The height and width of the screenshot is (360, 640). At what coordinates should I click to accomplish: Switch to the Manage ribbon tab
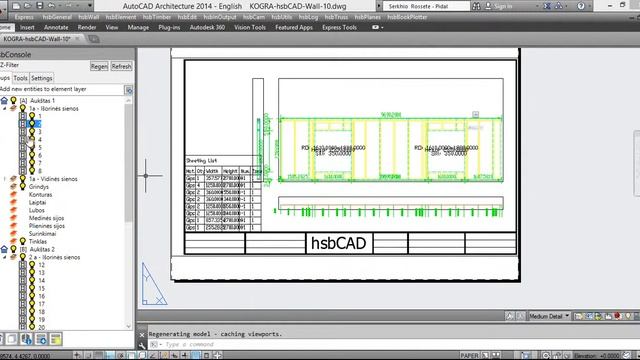138,27
